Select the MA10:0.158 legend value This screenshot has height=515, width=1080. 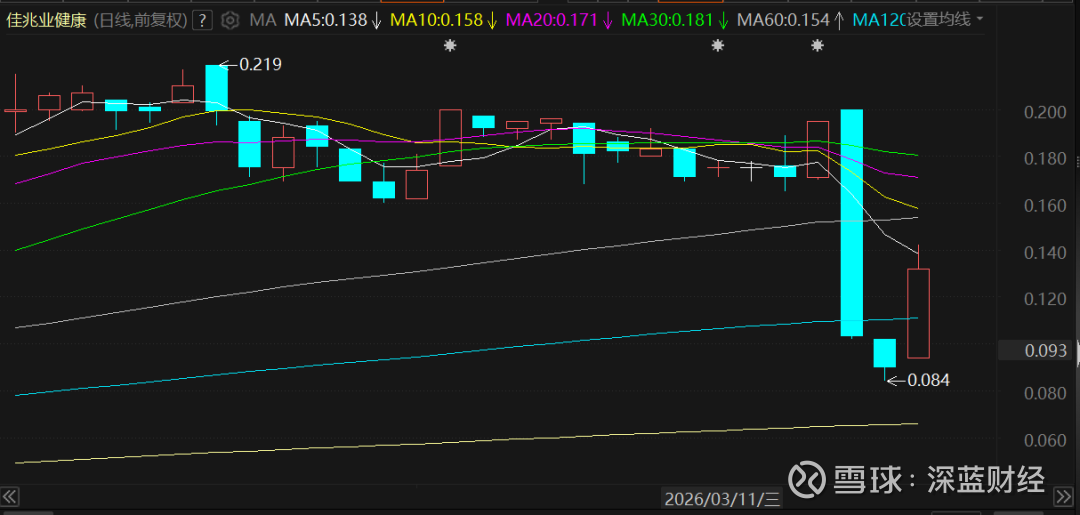(x=444, y=19)
